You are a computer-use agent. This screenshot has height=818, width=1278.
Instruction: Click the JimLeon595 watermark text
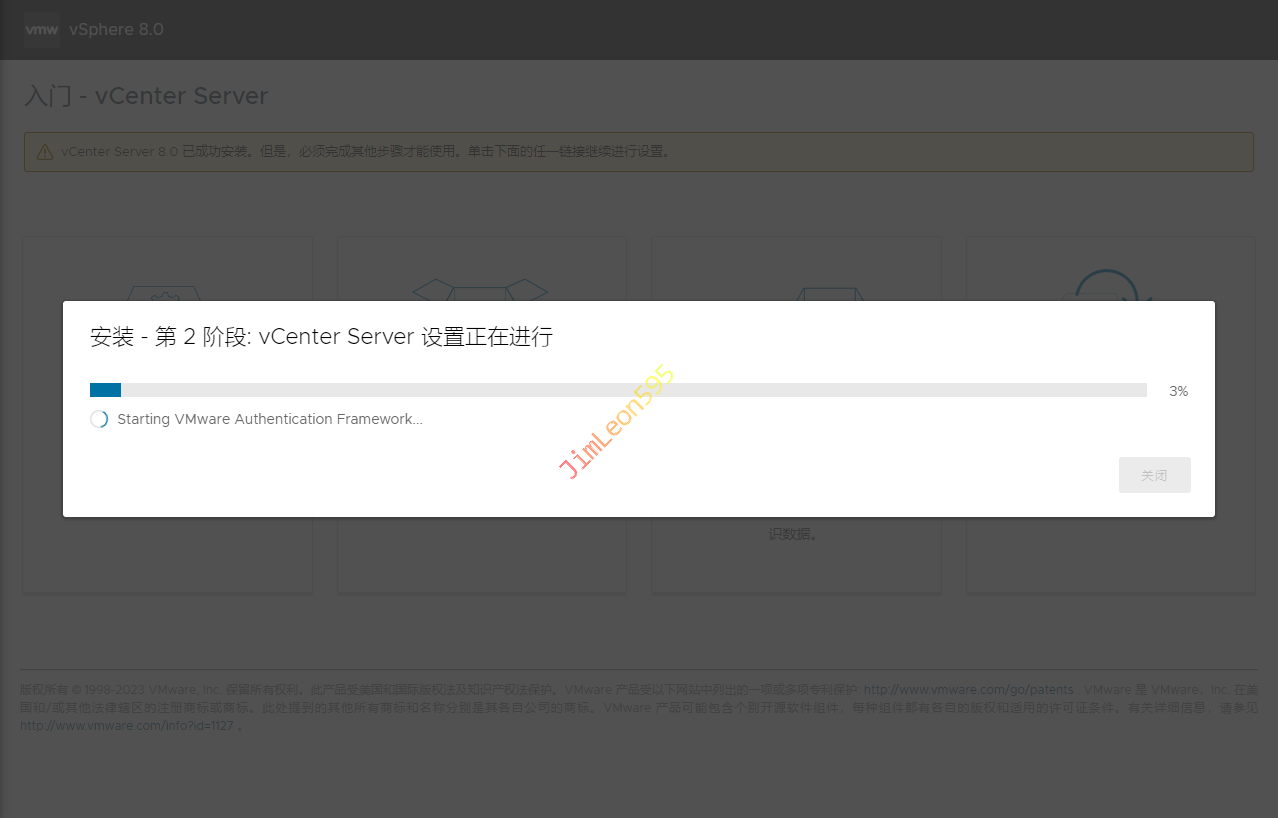pos(617,423)
